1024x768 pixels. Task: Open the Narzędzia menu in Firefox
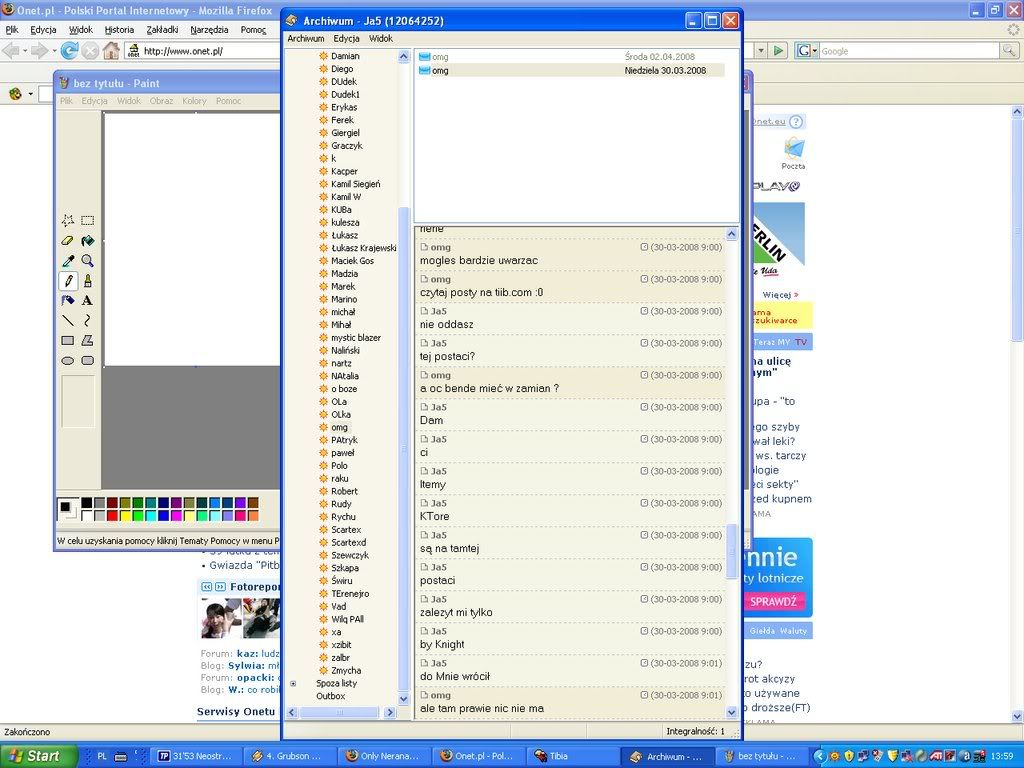pyautogui.click(x=209, y=30)
